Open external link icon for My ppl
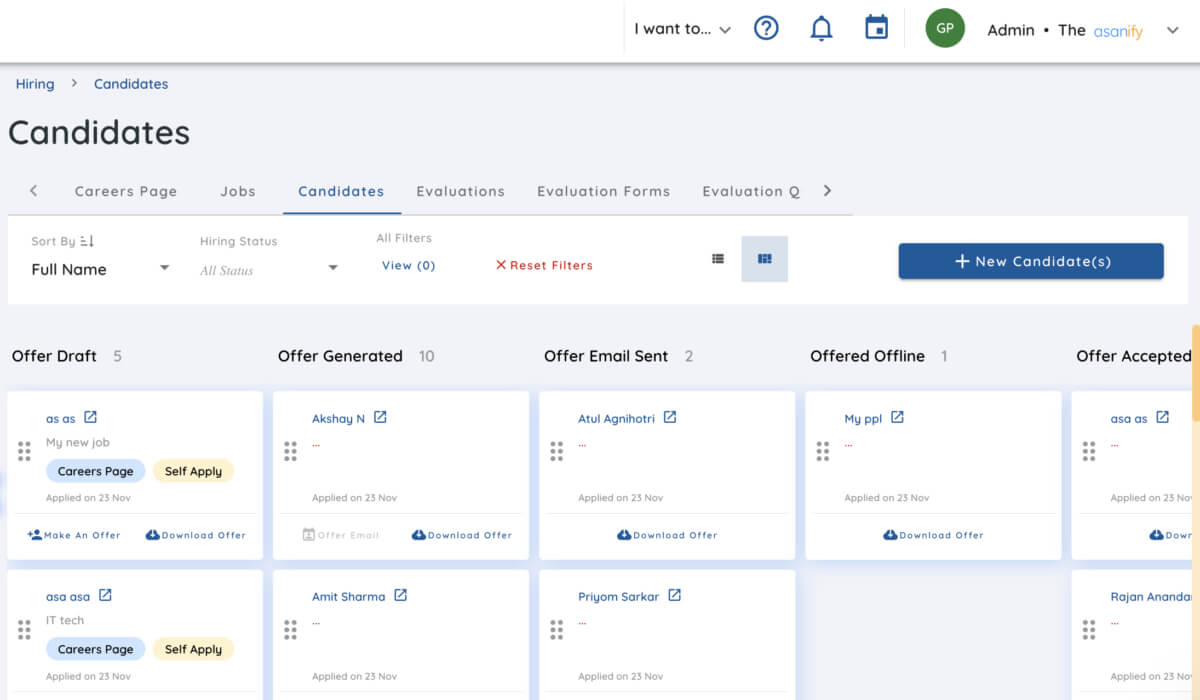Image resolution: width=1200 pixels, height=700 pixels. pos(897,417)
